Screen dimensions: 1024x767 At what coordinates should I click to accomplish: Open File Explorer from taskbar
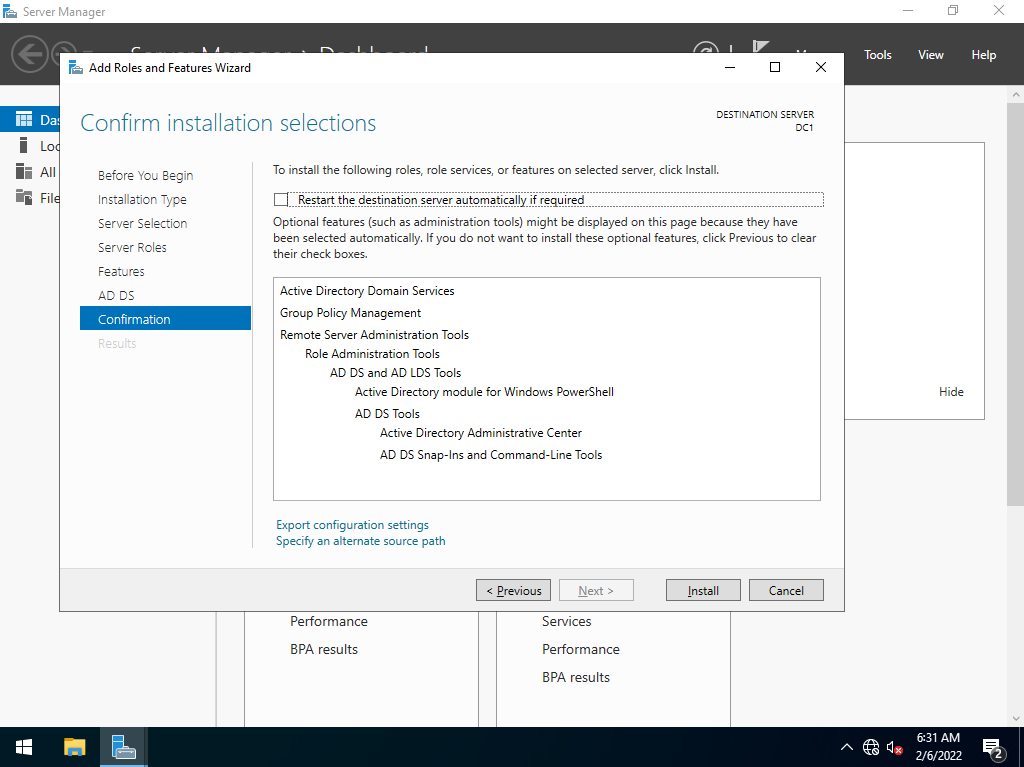[x=74, y=747]
